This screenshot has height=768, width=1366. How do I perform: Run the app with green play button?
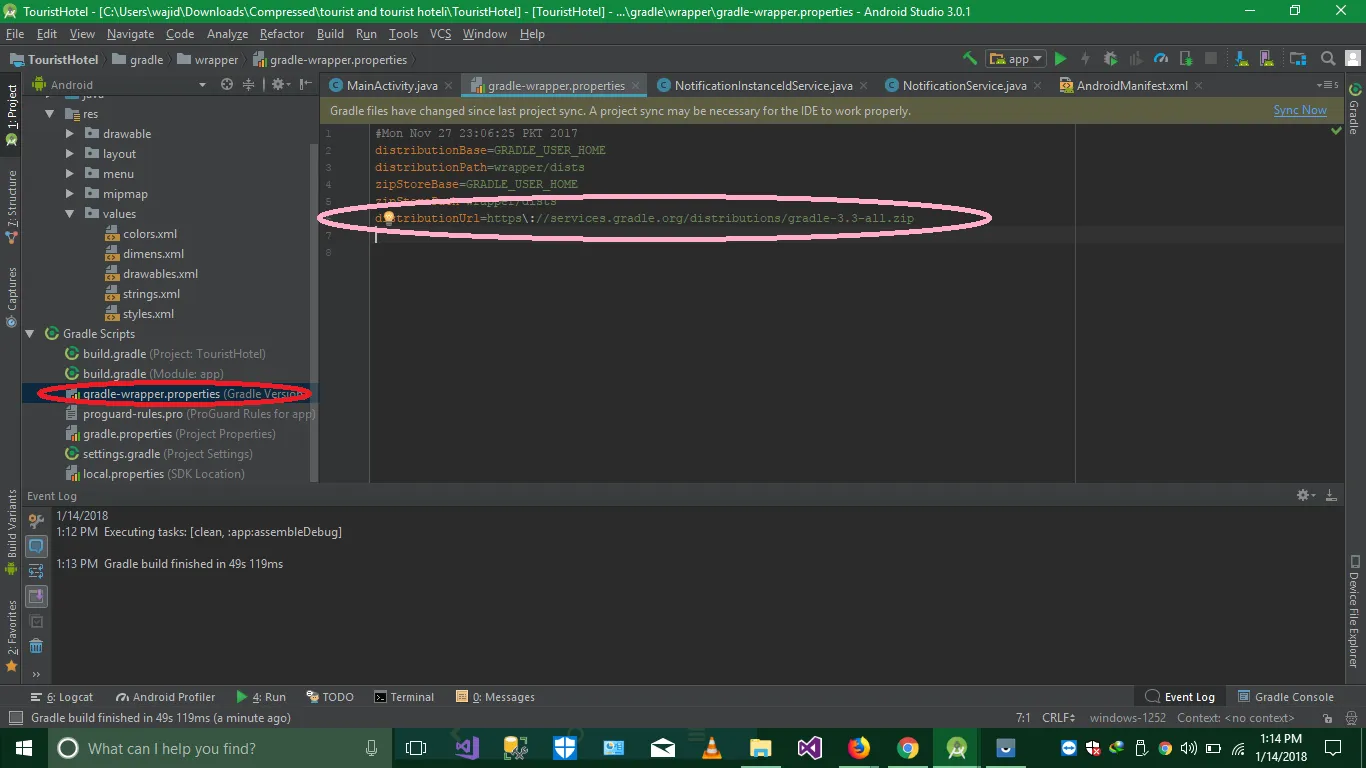pos(1061,59)
